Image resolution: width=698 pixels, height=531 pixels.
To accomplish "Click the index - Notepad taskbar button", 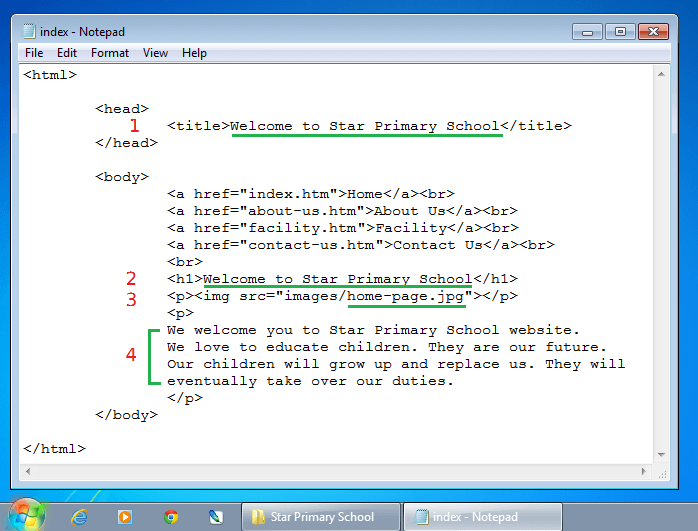I will pyautogui.click(x=480, y=517).
